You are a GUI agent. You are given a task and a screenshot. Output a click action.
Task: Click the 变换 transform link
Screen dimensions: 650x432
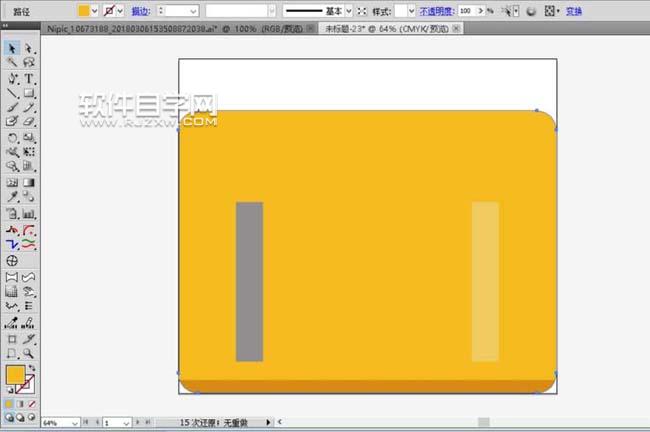(574, 11)
